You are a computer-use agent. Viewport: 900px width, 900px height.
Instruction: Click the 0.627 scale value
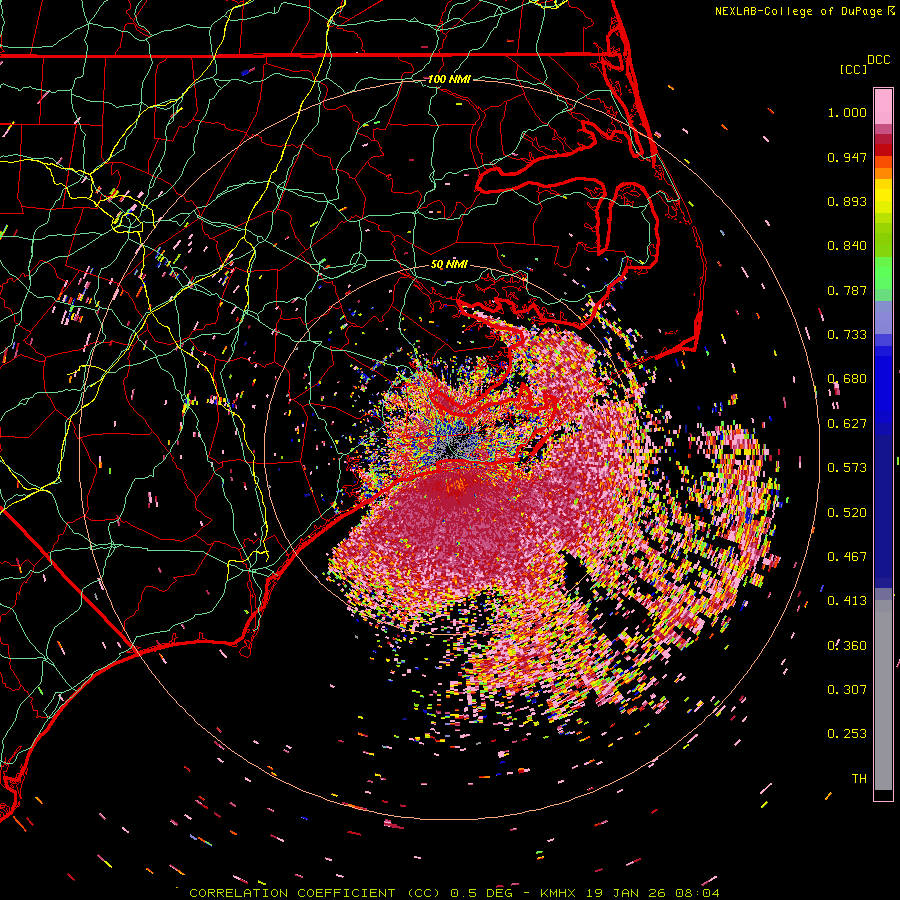click(847, 424)
